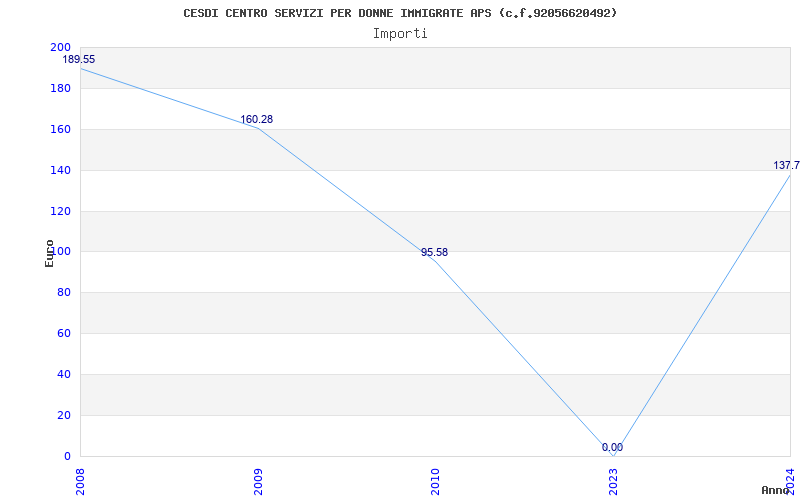Select x-axis year 2024
The height and width of the screenshot is (500, 800).
[x=790, y=481]
